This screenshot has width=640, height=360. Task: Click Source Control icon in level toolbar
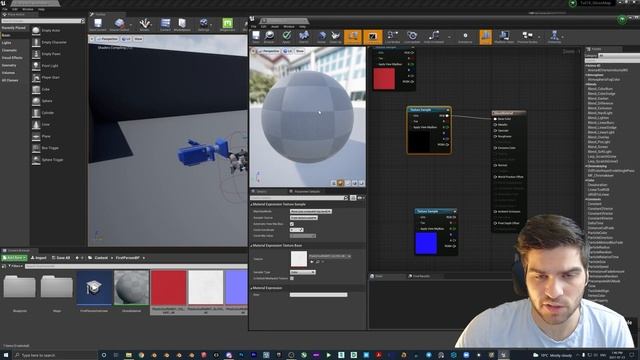click(x=119, y=24)
